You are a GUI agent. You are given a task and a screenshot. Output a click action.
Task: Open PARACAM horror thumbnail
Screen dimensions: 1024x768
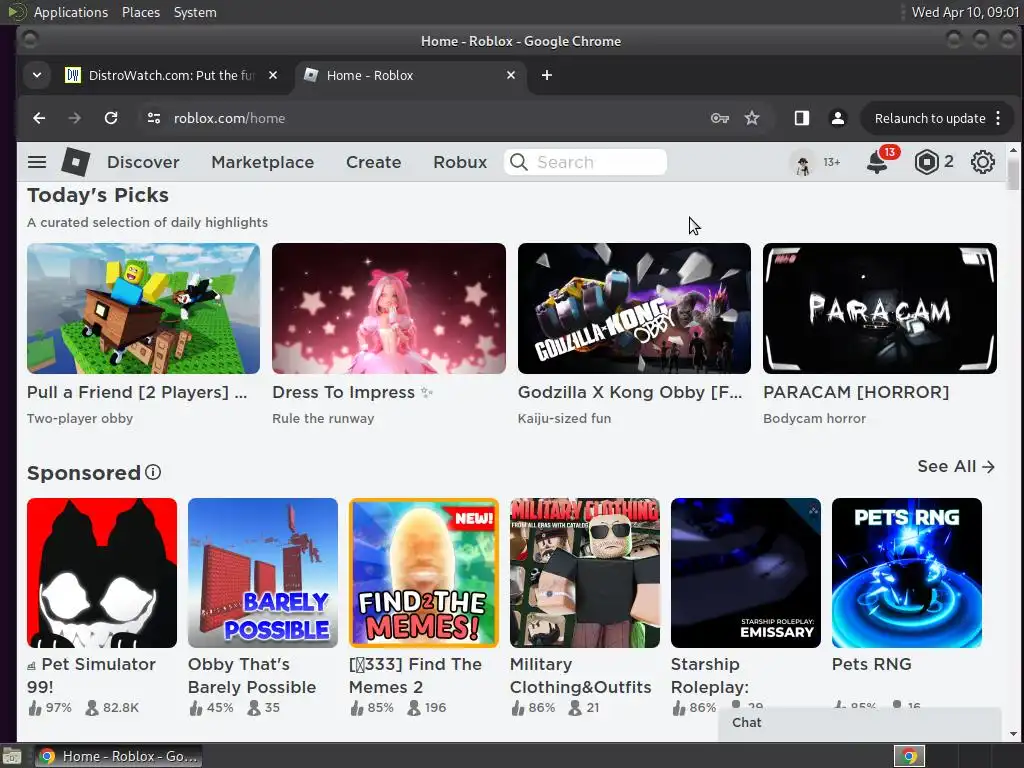880,308
